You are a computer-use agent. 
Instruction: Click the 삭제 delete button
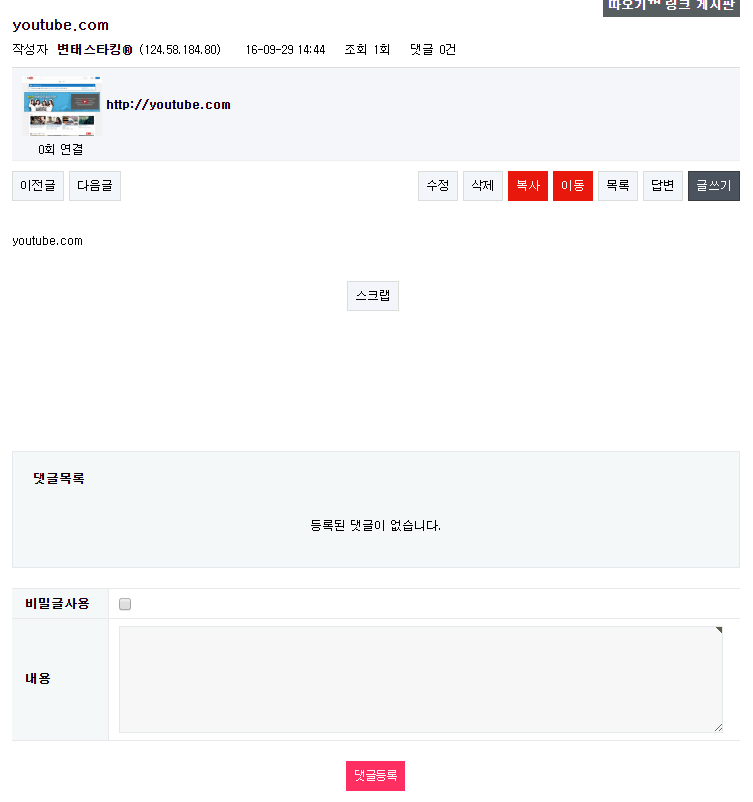(x=483, y=186)
